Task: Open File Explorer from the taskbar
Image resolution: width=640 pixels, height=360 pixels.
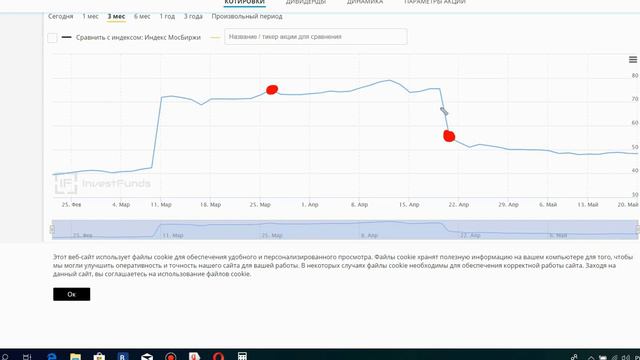Action: (x=75, y=357)
